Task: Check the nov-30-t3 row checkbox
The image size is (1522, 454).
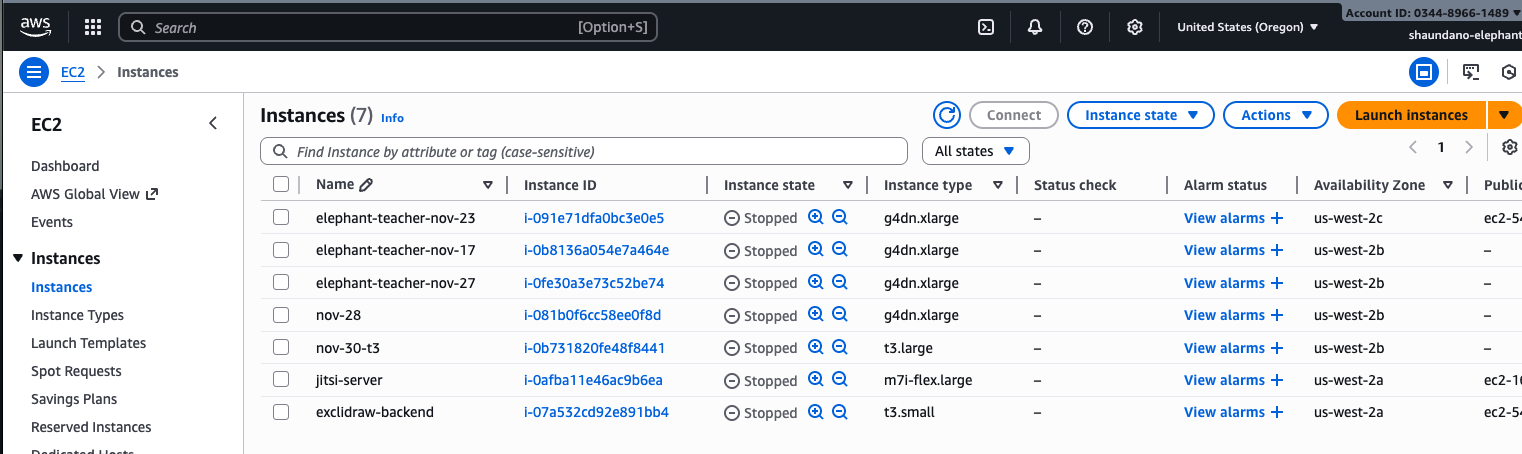Action: click(x=281, y=347)
